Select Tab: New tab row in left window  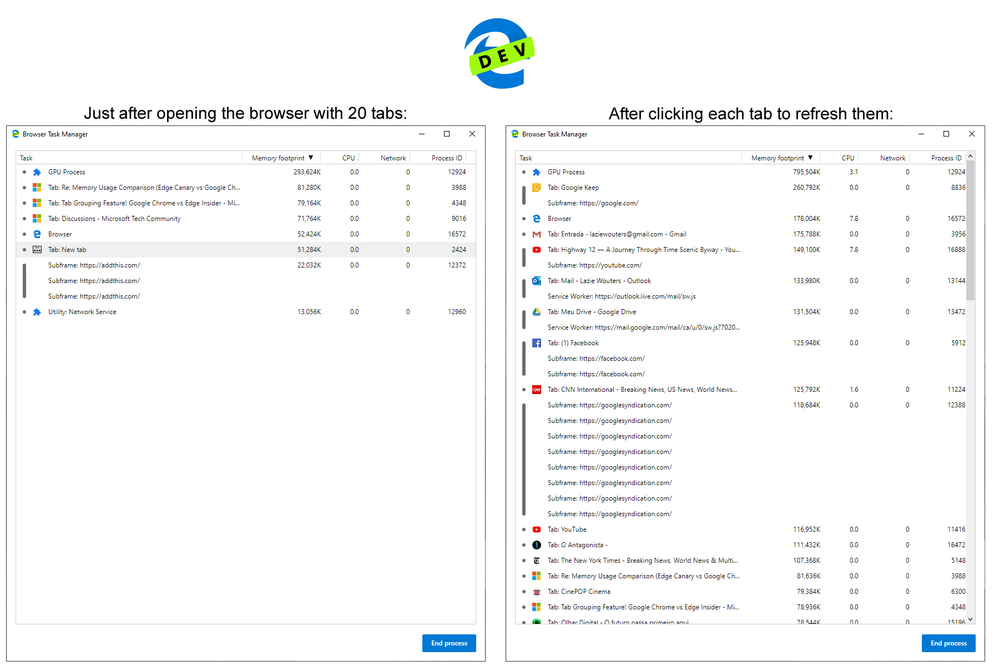[246, 250]
